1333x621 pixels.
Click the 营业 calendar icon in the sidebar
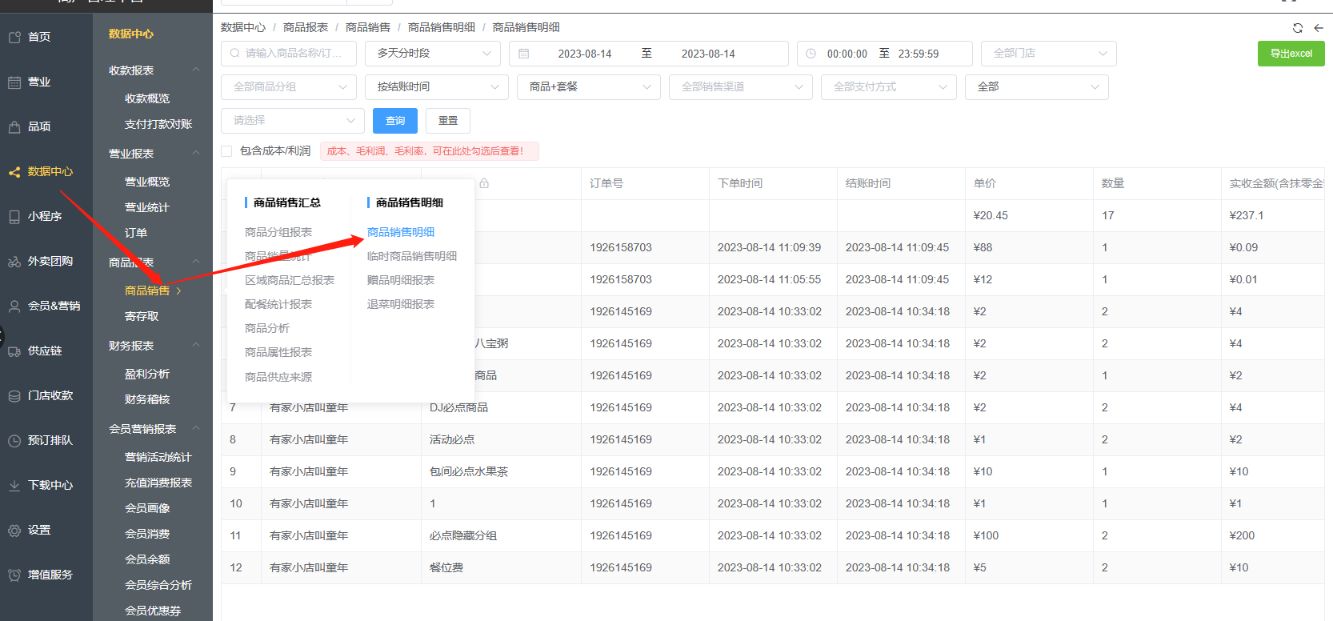(14, 82)
